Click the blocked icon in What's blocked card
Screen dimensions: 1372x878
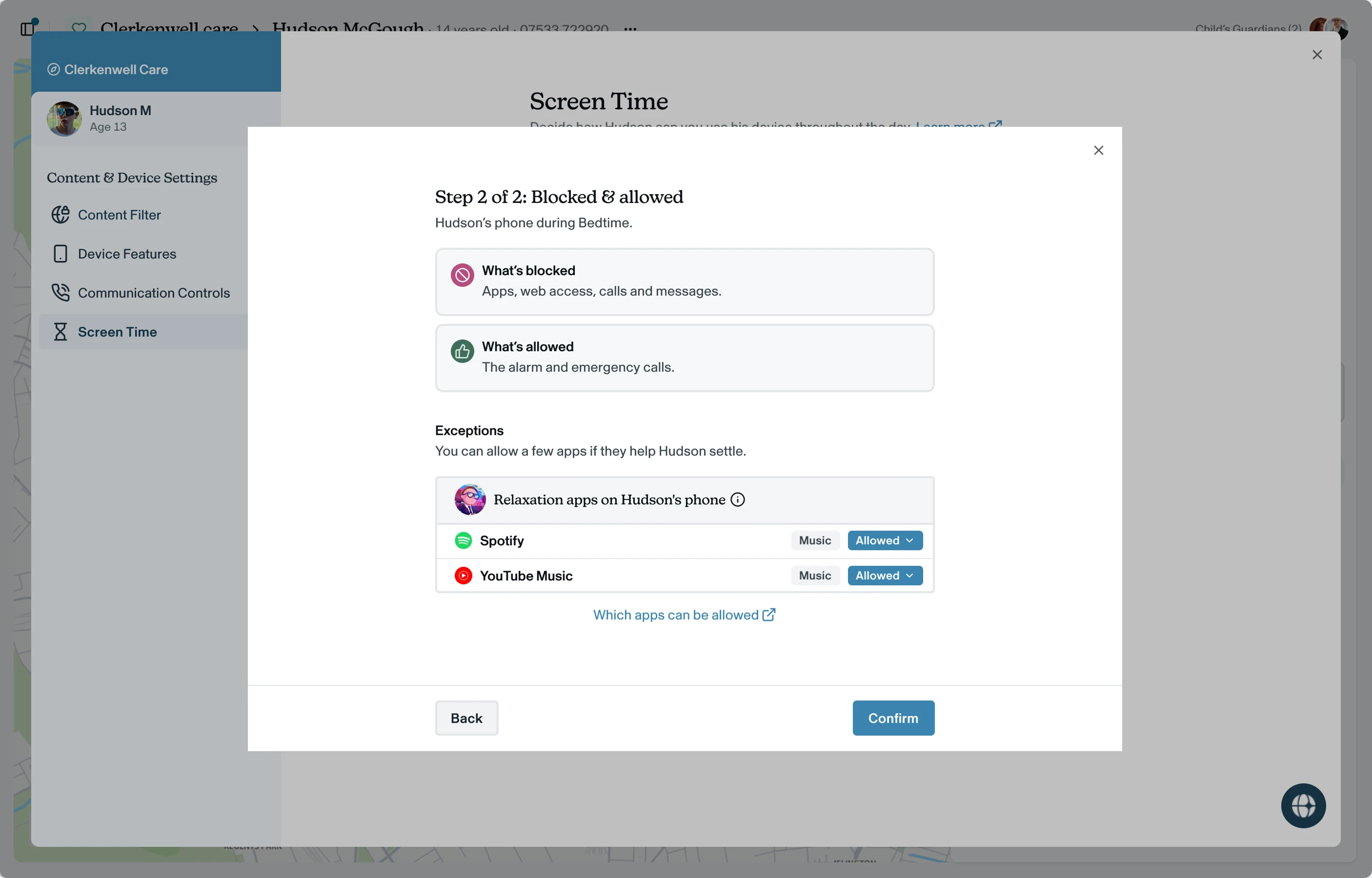click(x=462, y=276)
